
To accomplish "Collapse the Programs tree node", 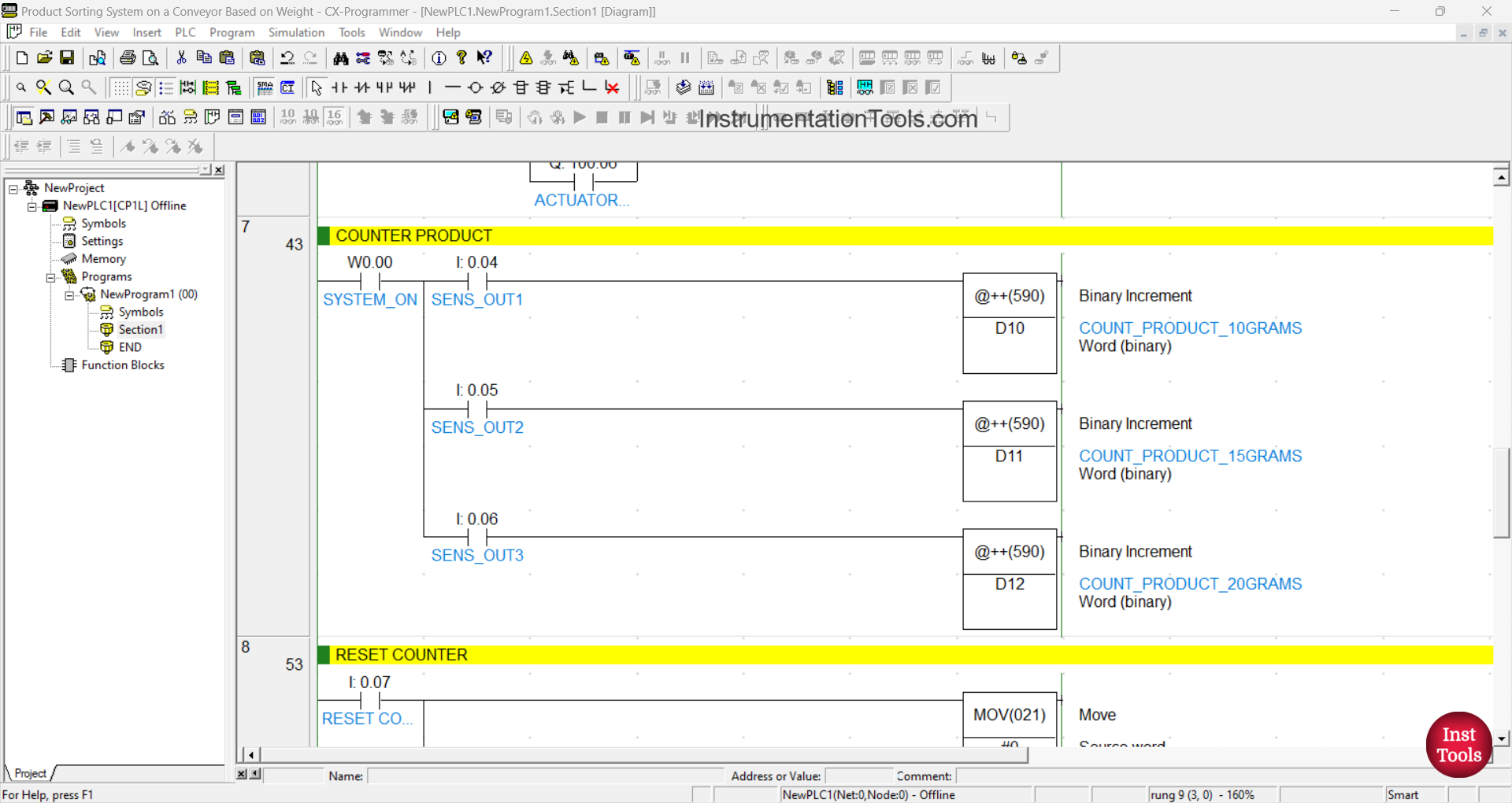I will pyautogui.click(x=50, y=277).
